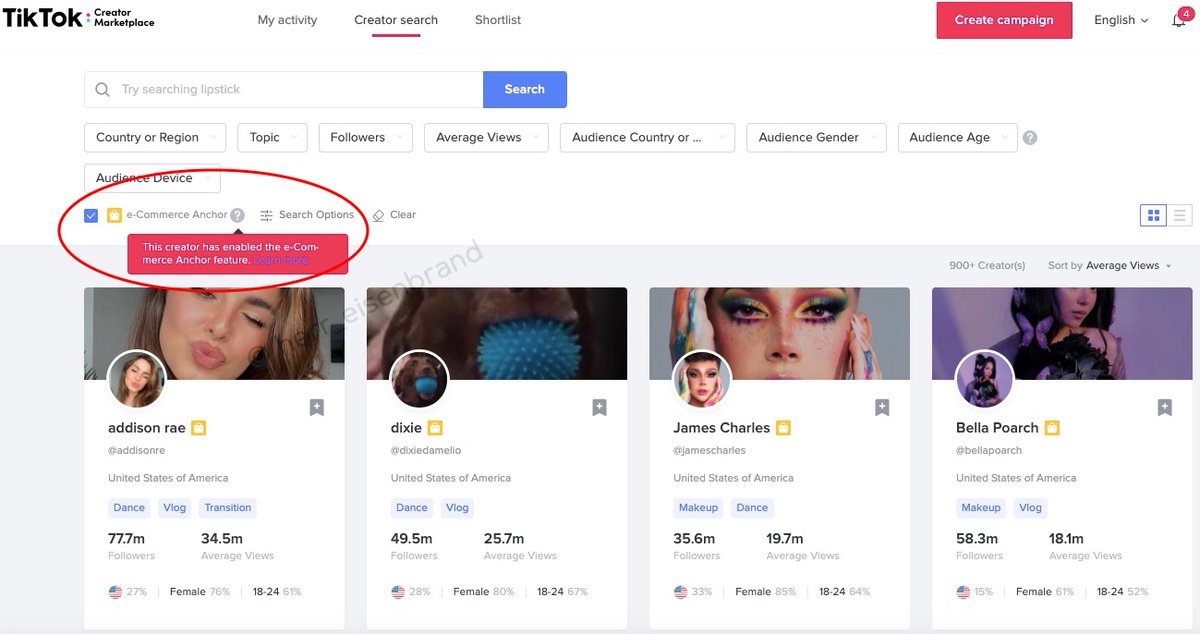The image size is (1200, 634).
Task: Bookmark James Charles to shortlist
Action: click(x=882, y=407)
